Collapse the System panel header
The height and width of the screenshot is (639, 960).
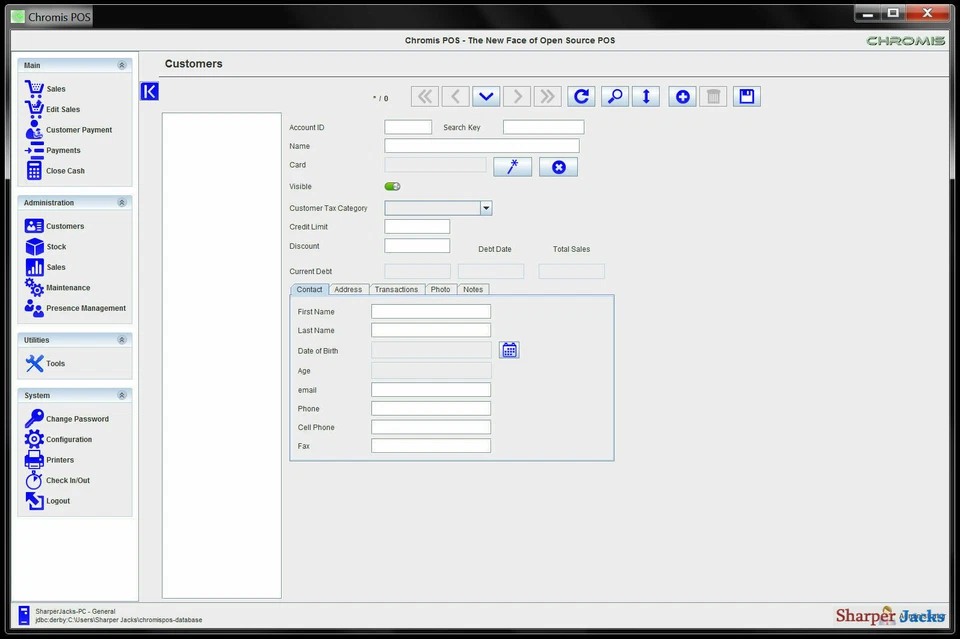[121, 395]
